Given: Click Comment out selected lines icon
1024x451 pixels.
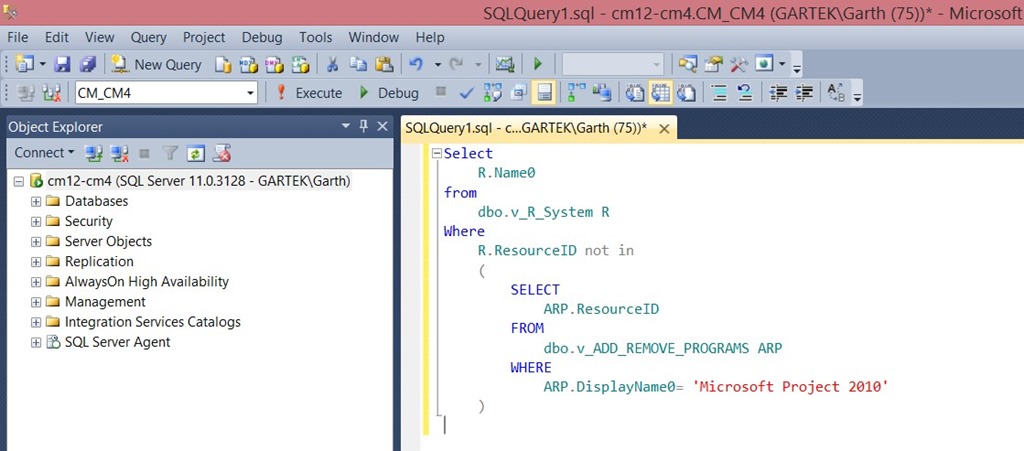Looking at the screenshot, I should tap(720, 93).
